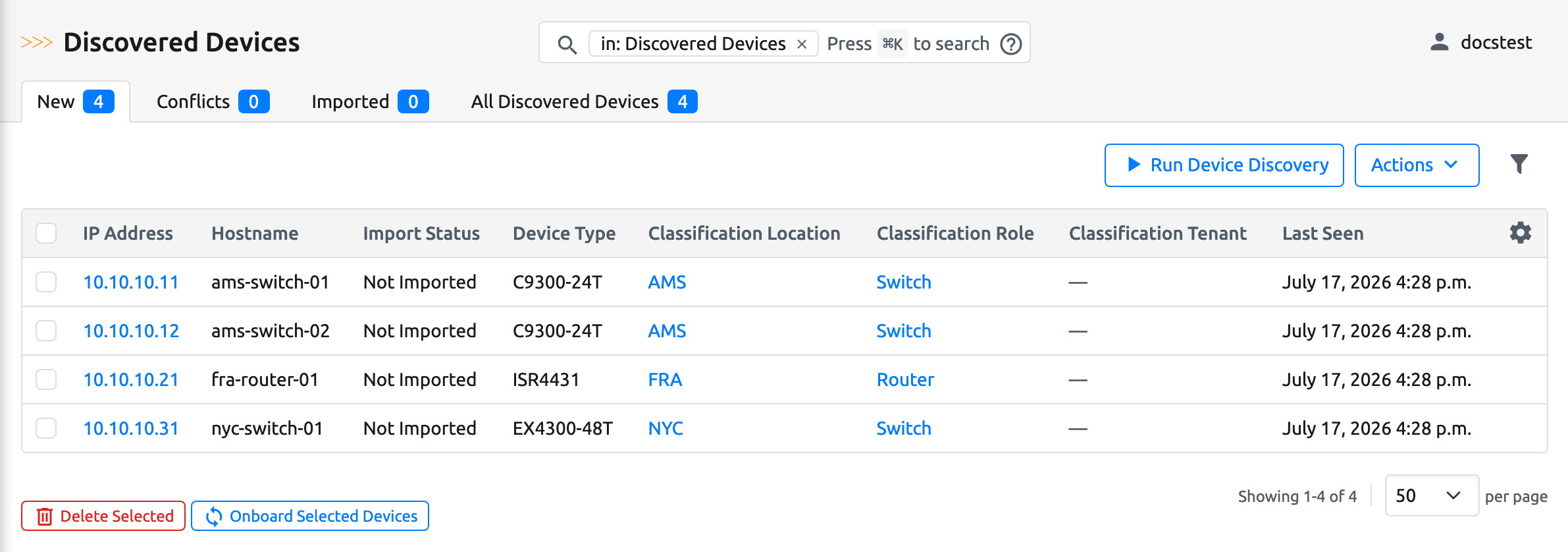Open the docstest user menu

1481,43
